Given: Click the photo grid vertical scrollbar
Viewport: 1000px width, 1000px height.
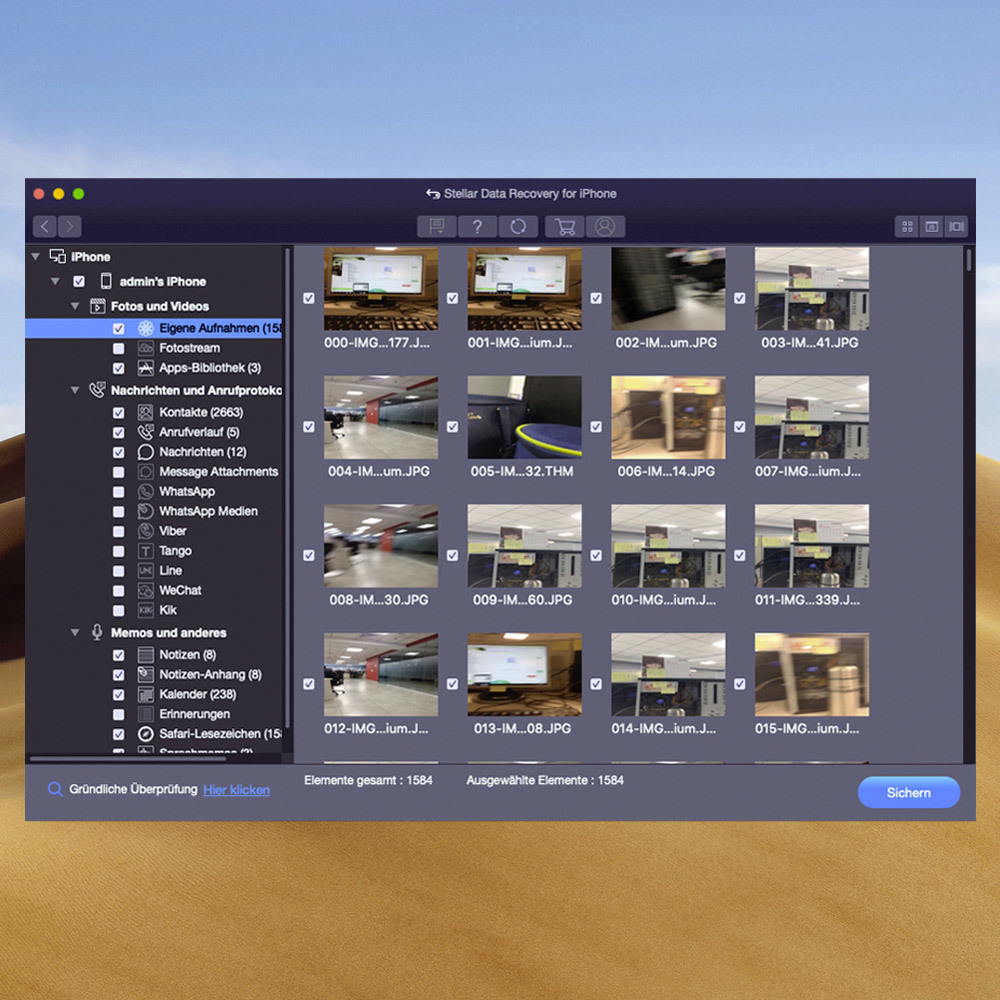Looking at the screenshot, I should point(969,260).
